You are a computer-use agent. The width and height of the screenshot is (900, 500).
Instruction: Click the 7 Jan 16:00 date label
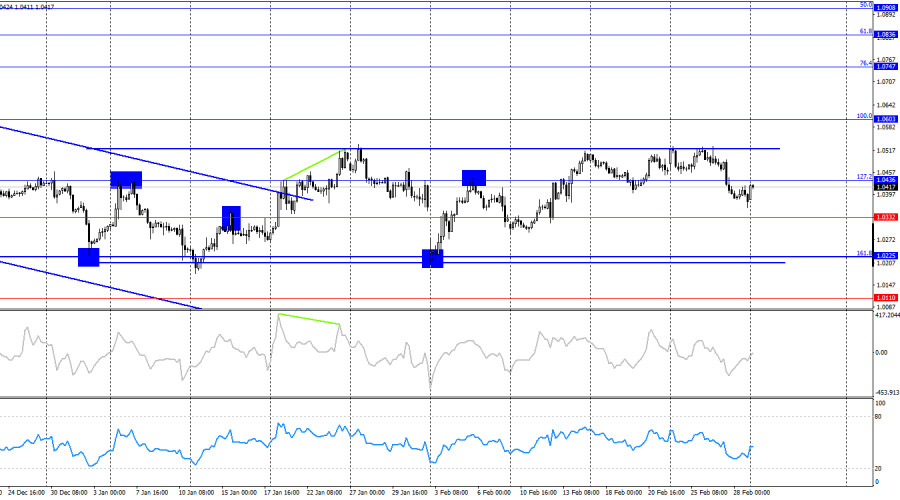click(x=152, y=493)
